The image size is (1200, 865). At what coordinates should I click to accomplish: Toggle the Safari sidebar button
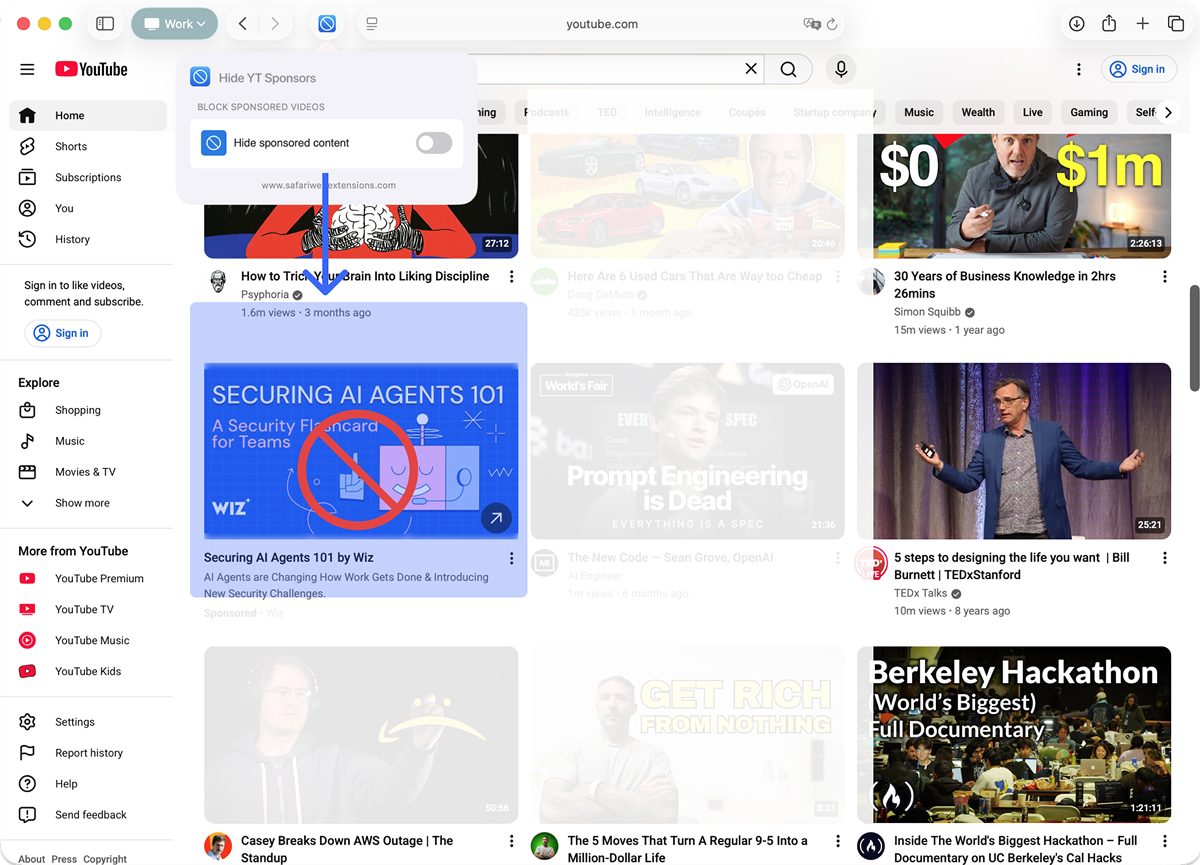point(105,24)
